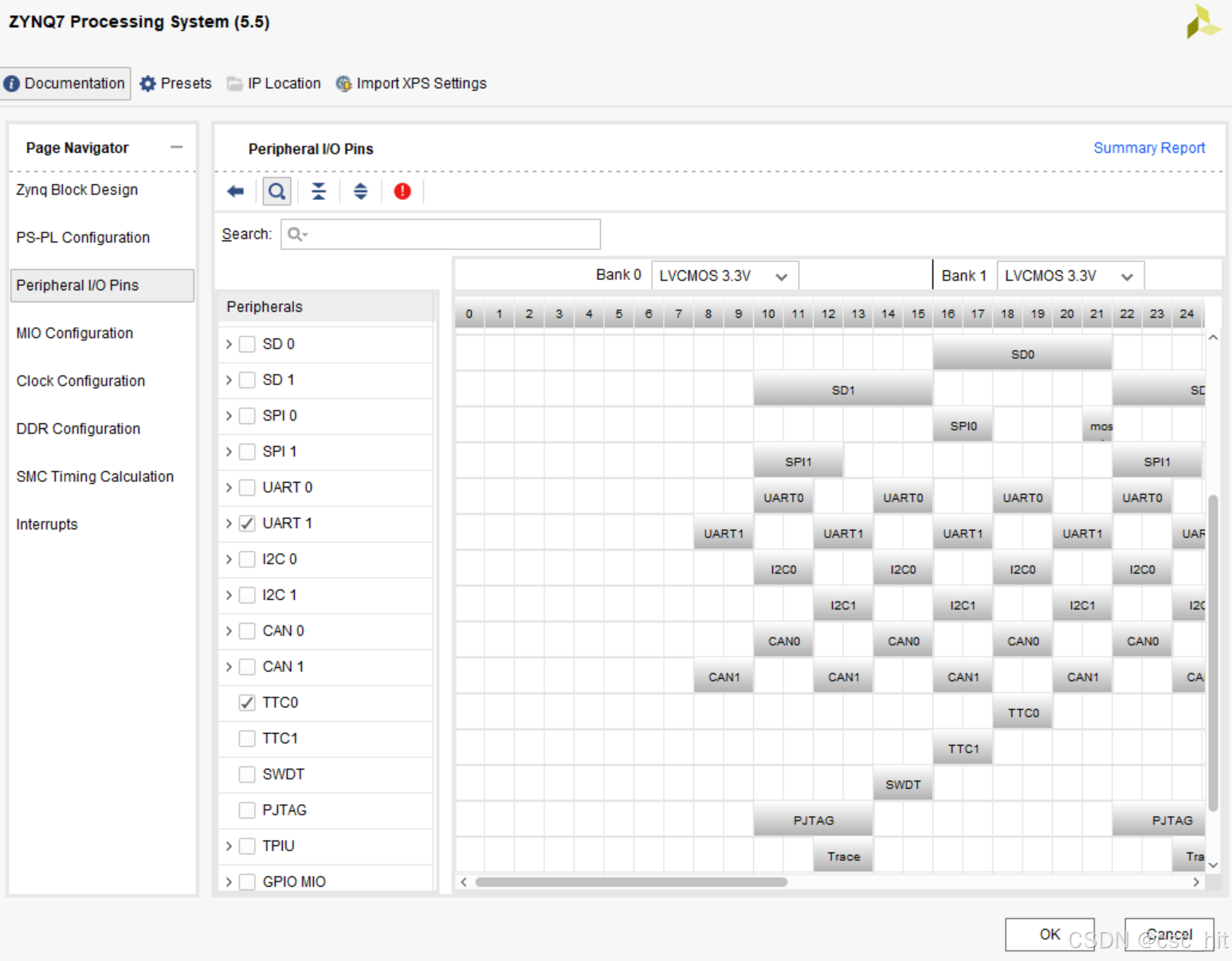The image size is (1232, 961).
Task: Expand the TPIU tree row
Action: click(x=229, y=846)
